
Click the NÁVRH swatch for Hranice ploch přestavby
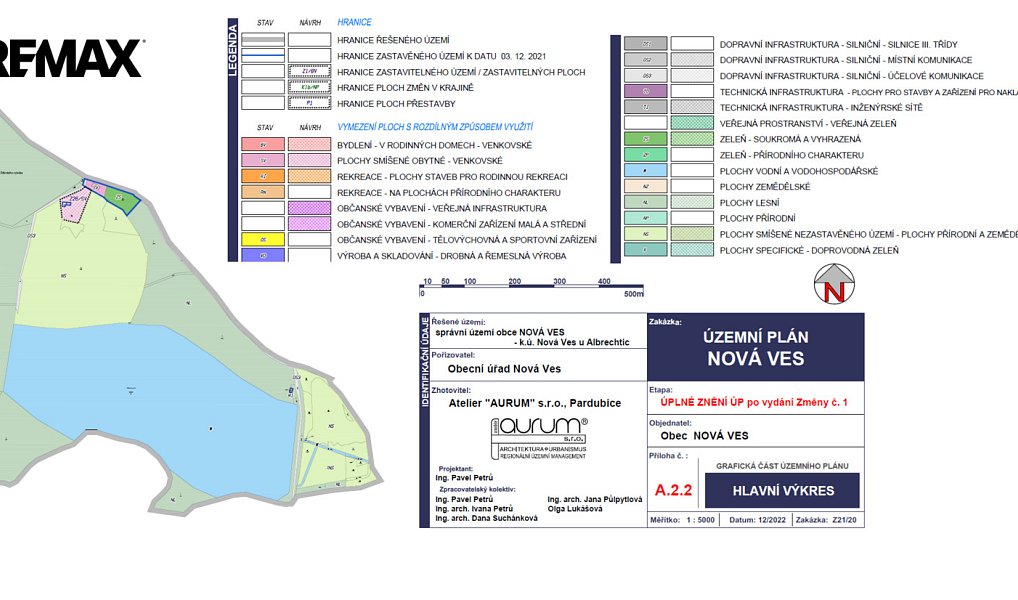(x=310, y=103)
